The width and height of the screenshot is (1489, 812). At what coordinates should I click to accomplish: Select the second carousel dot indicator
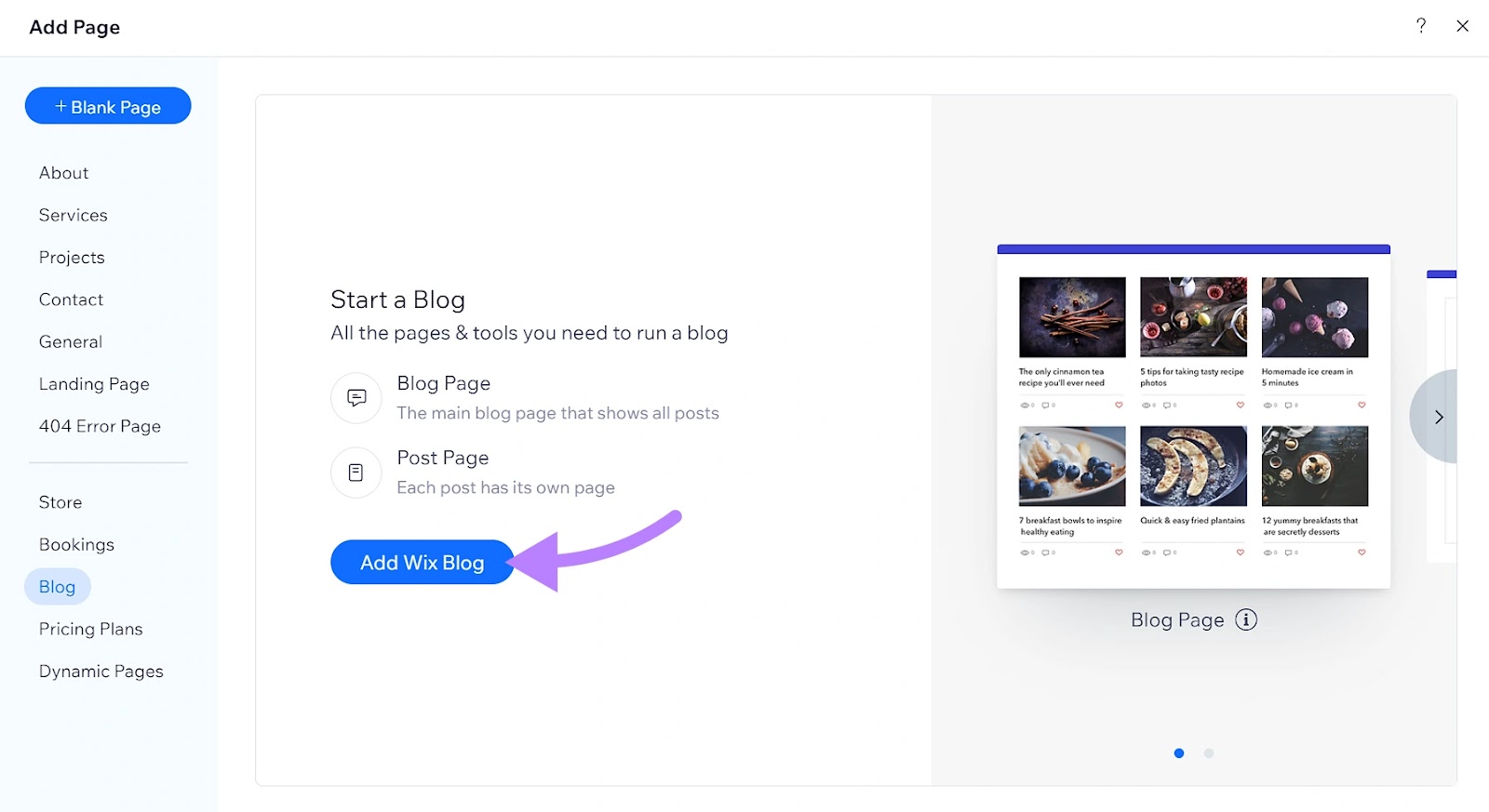1209,753
